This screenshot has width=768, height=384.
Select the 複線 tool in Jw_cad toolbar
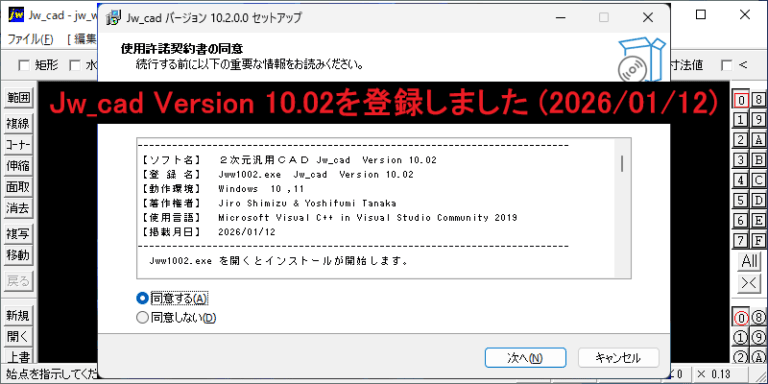(18, 124)
